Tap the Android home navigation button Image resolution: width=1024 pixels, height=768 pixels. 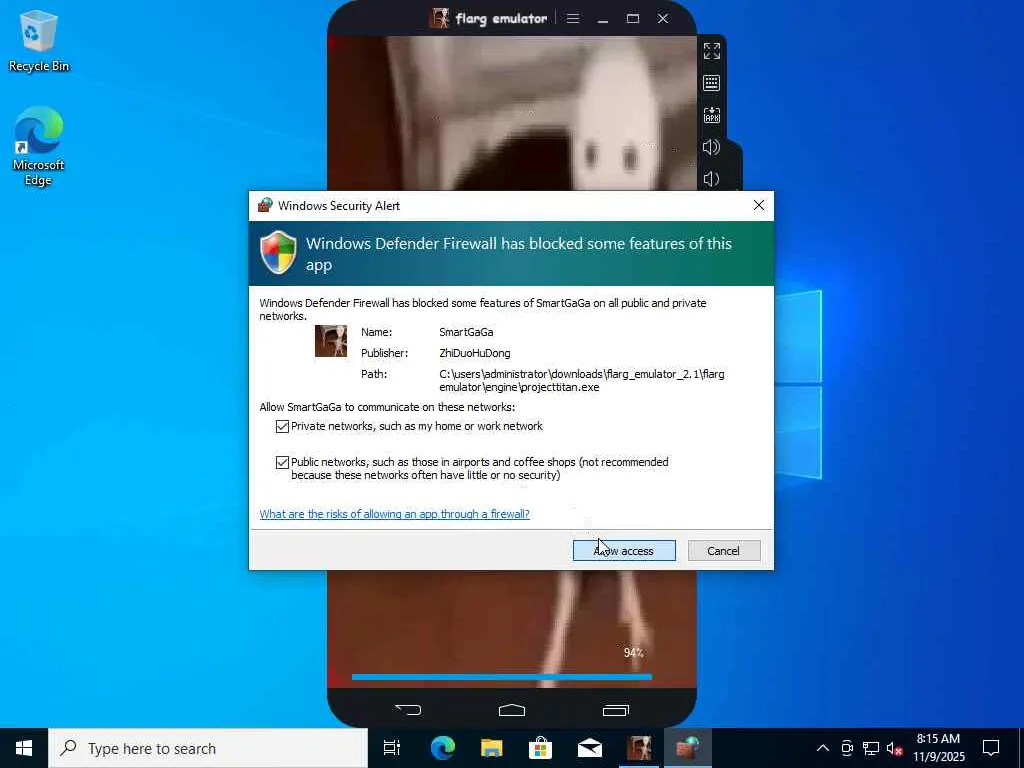511,709
